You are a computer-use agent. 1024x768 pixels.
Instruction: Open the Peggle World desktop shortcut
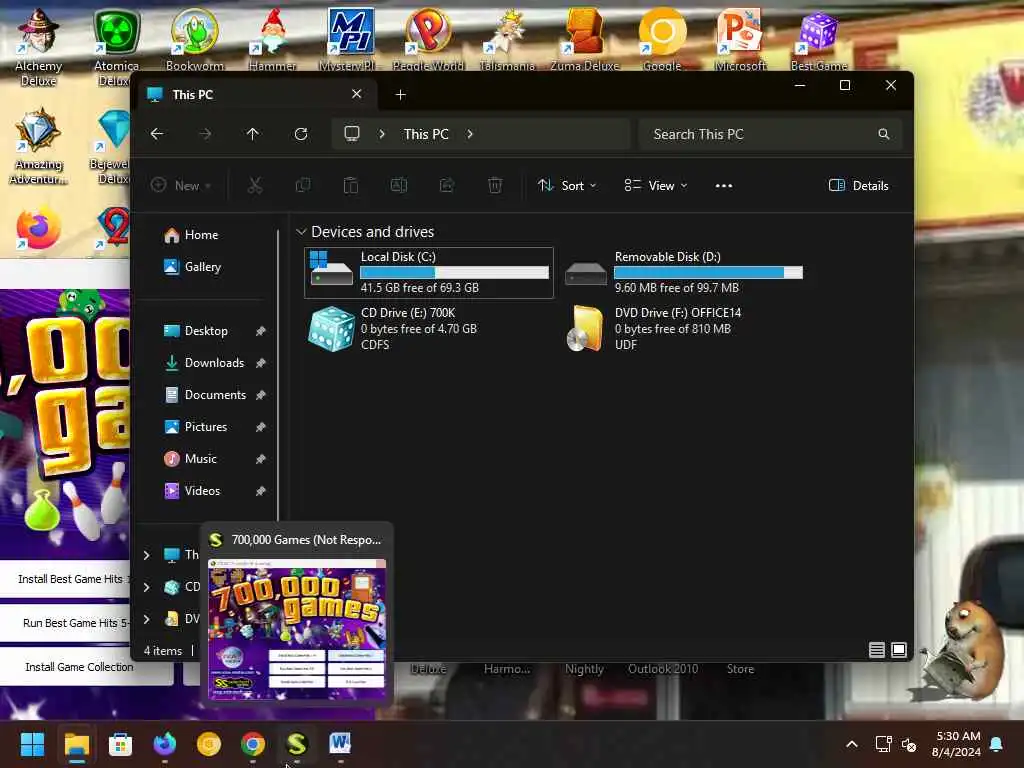[428, 39]
